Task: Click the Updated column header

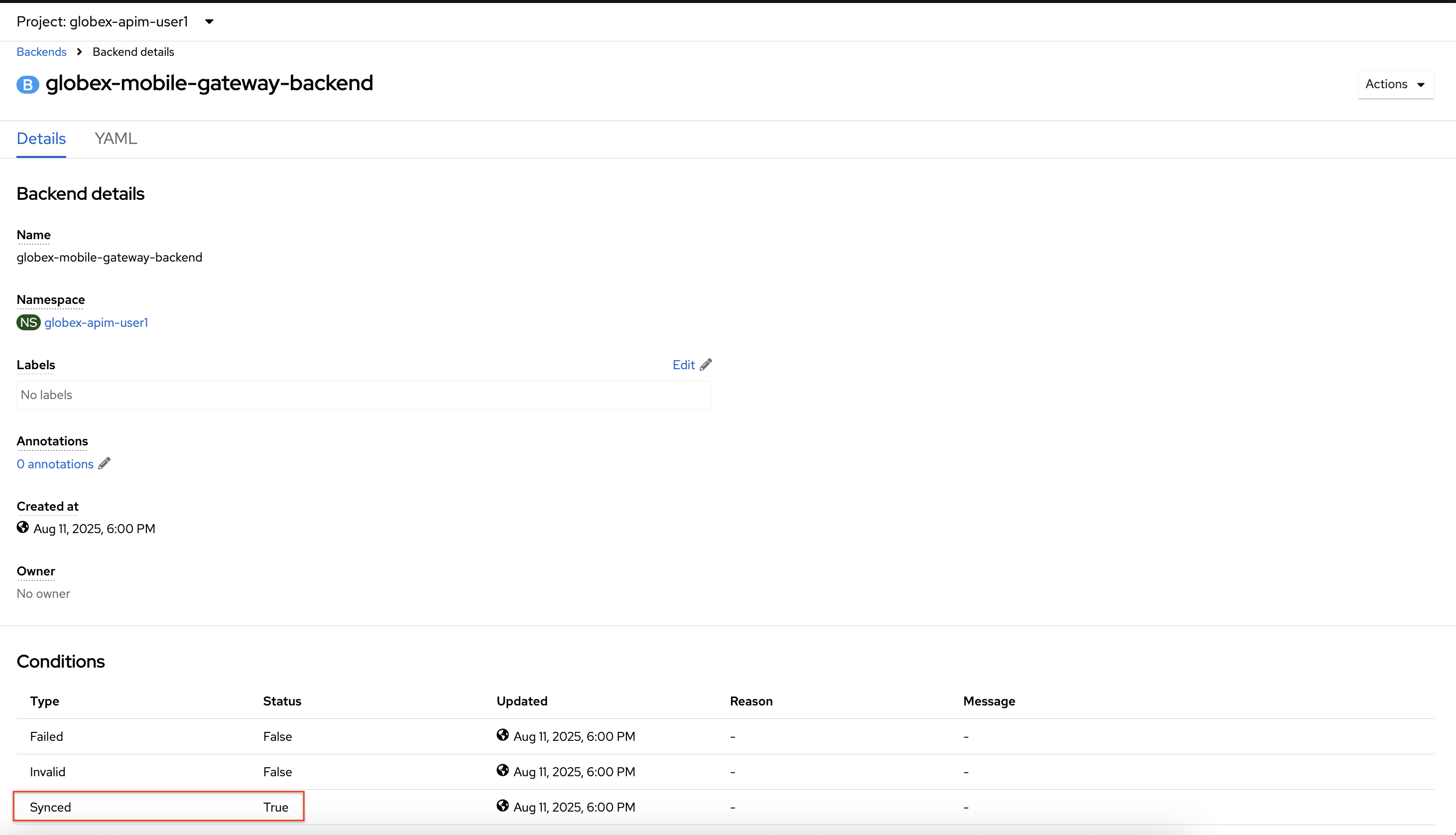Action: click(x=522, y=701)
